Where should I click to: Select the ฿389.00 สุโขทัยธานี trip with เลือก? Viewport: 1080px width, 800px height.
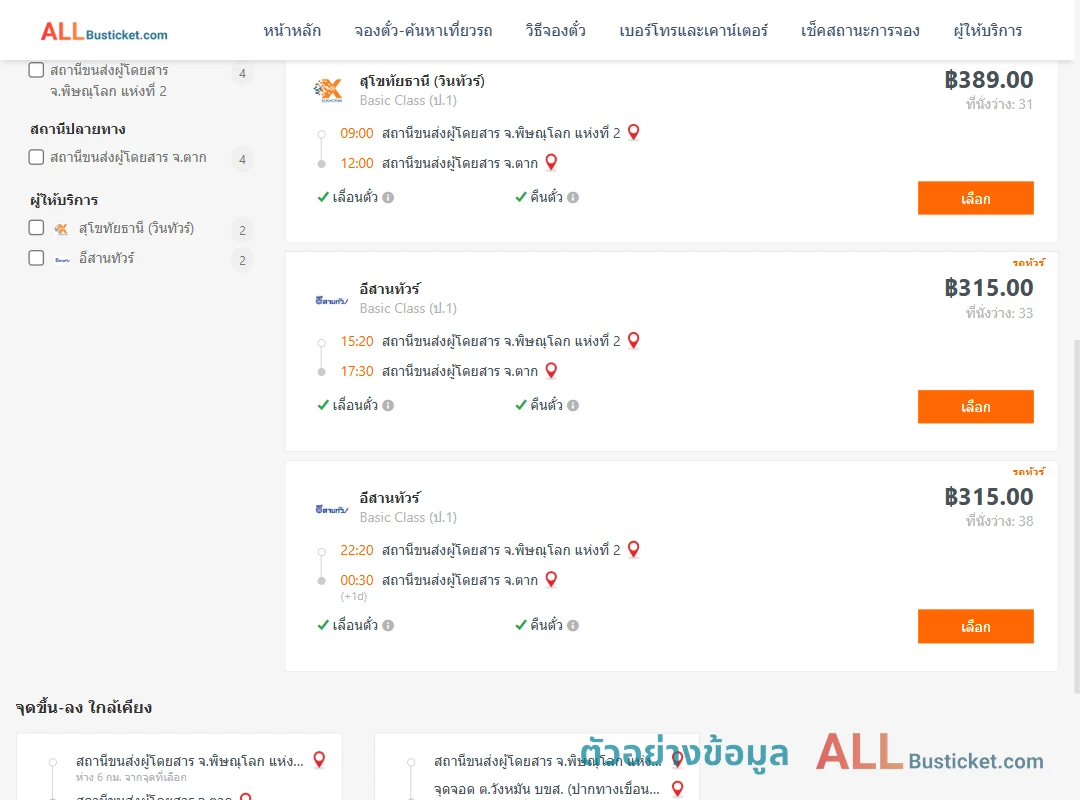975,198
